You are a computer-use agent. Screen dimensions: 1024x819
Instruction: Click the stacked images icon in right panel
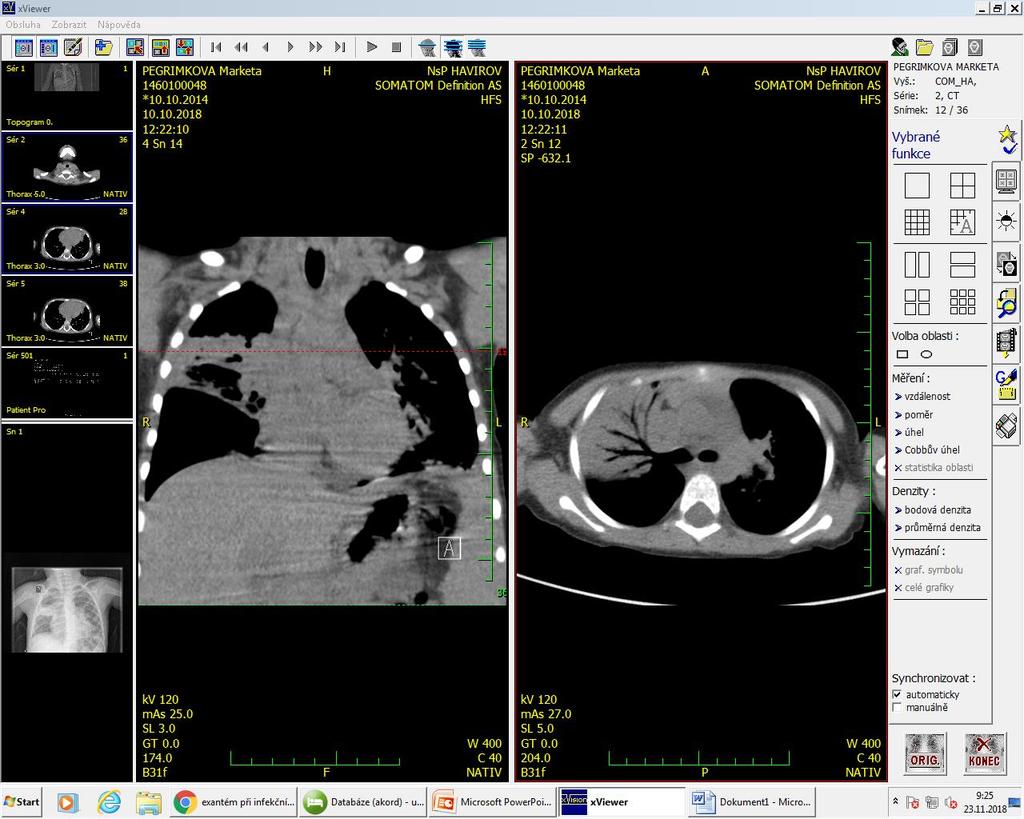pyautogui.click(x=950, y=47)
